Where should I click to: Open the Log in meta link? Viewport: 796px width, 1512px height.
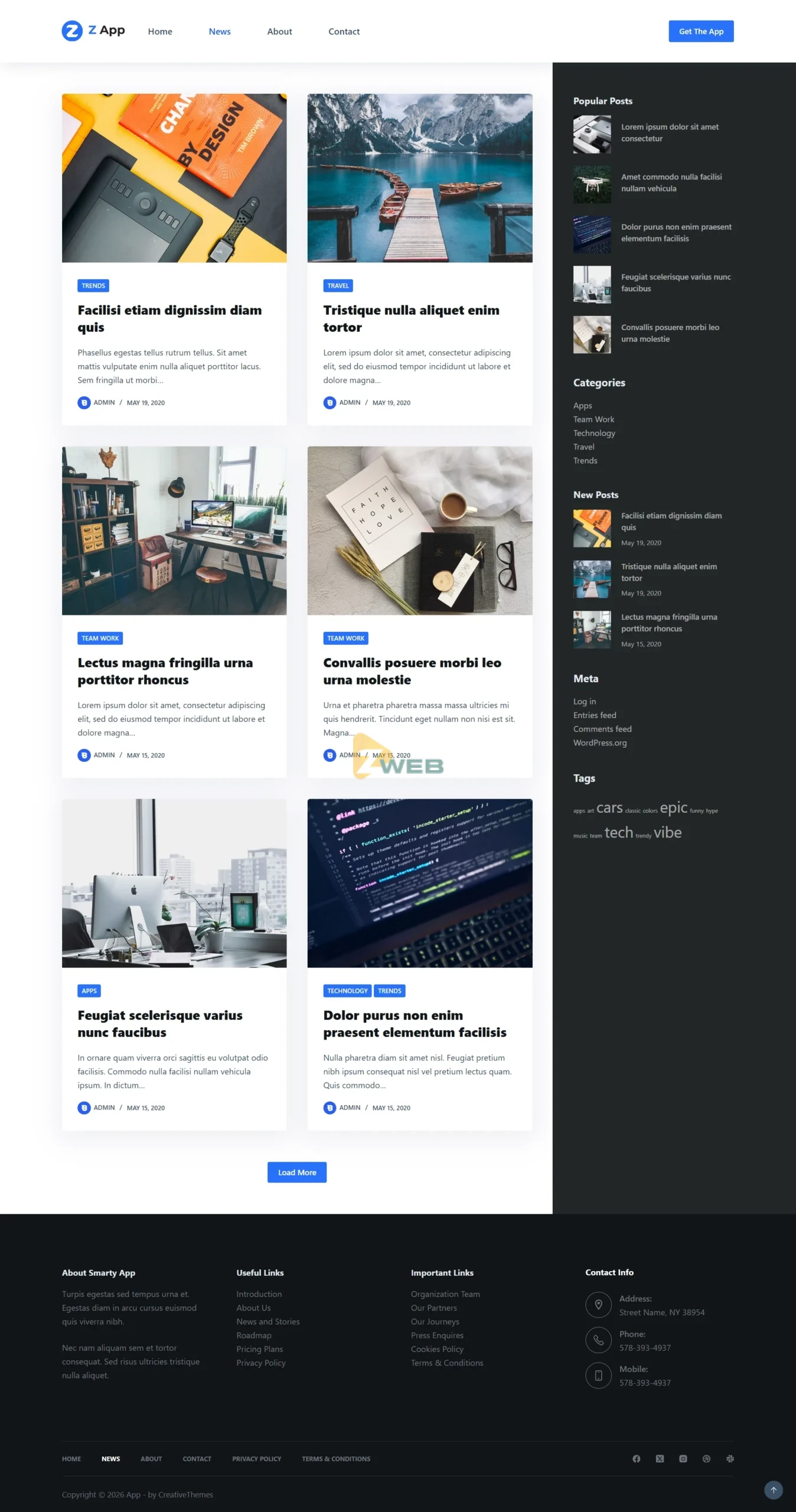point(585,702)
